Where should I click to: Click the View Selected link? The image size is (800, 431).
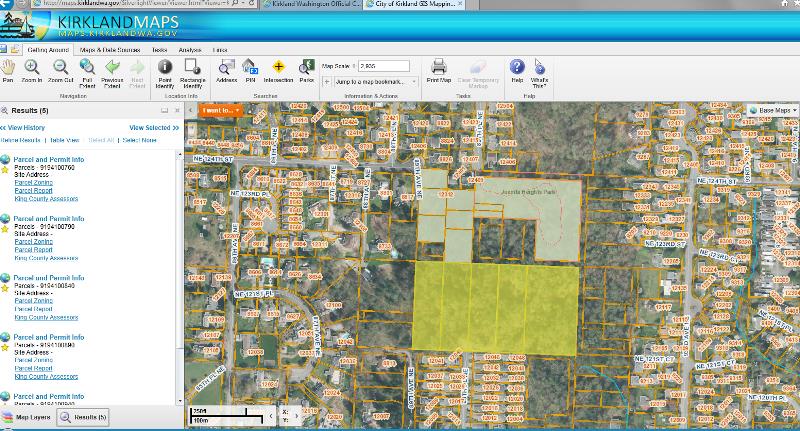pos(154,128)
